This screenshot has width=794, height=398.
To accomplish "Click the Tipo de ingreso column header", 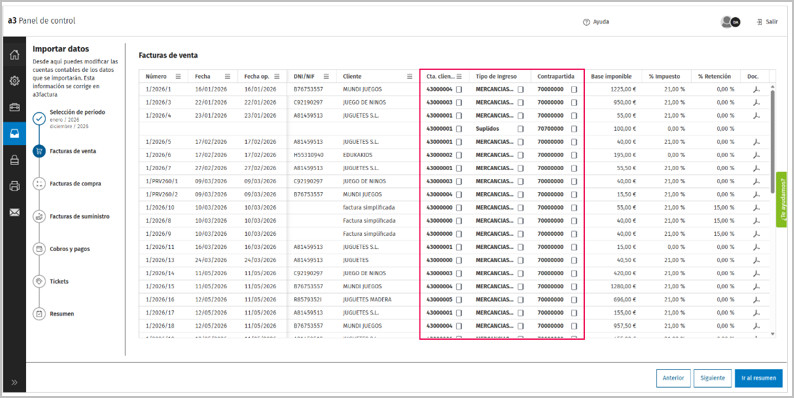I will pos(496,76).
